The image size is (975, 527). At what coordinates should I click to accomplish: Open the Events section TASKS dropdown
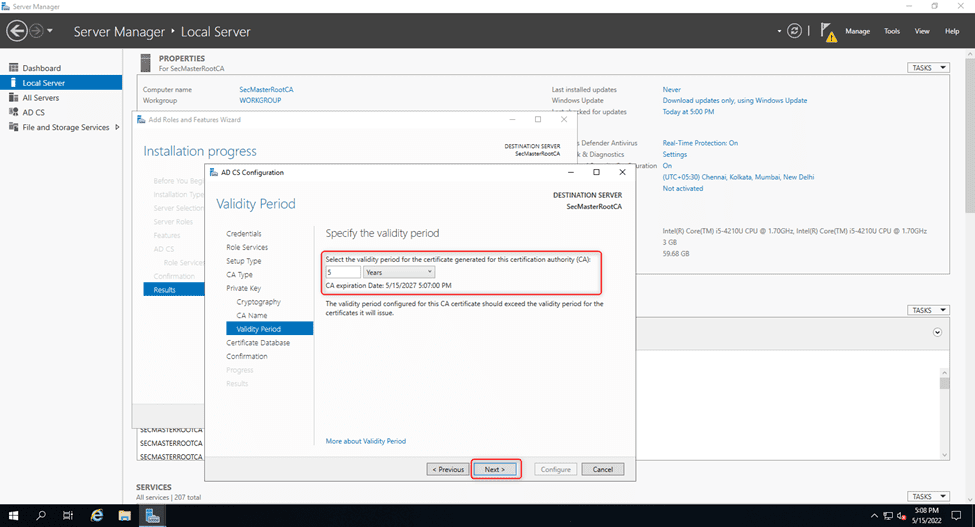(x=928, y=310)
